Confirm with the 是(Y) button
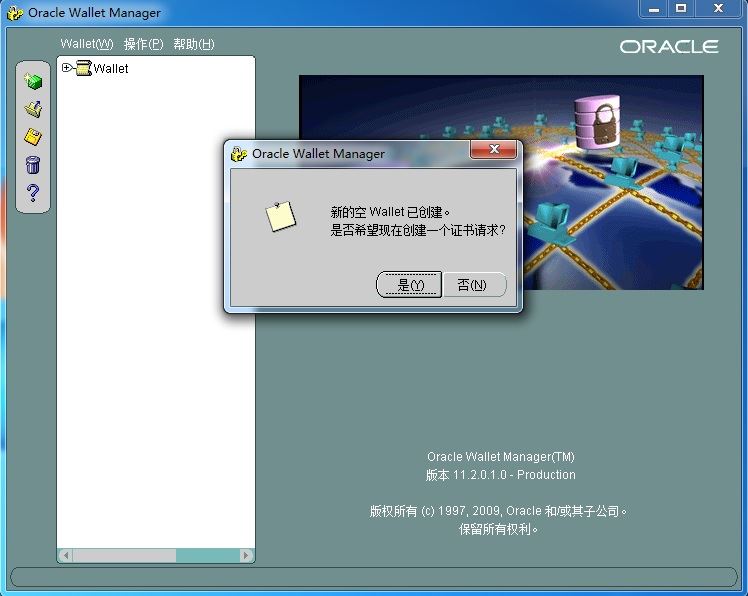Screen dimensions: 748x596 pyautogui.click(x=409, y=285)
